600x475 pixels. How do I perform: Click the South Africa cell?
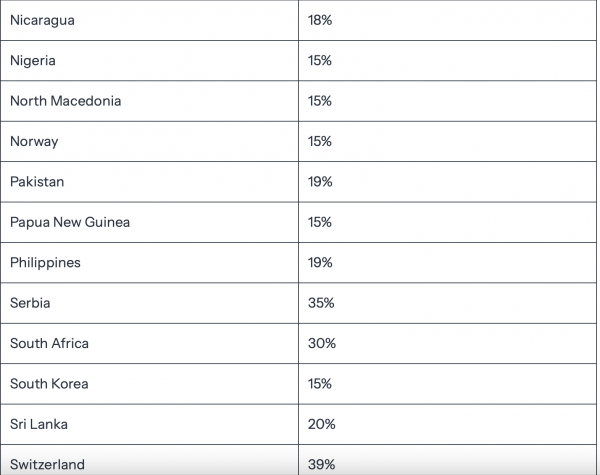pos(49,343)
